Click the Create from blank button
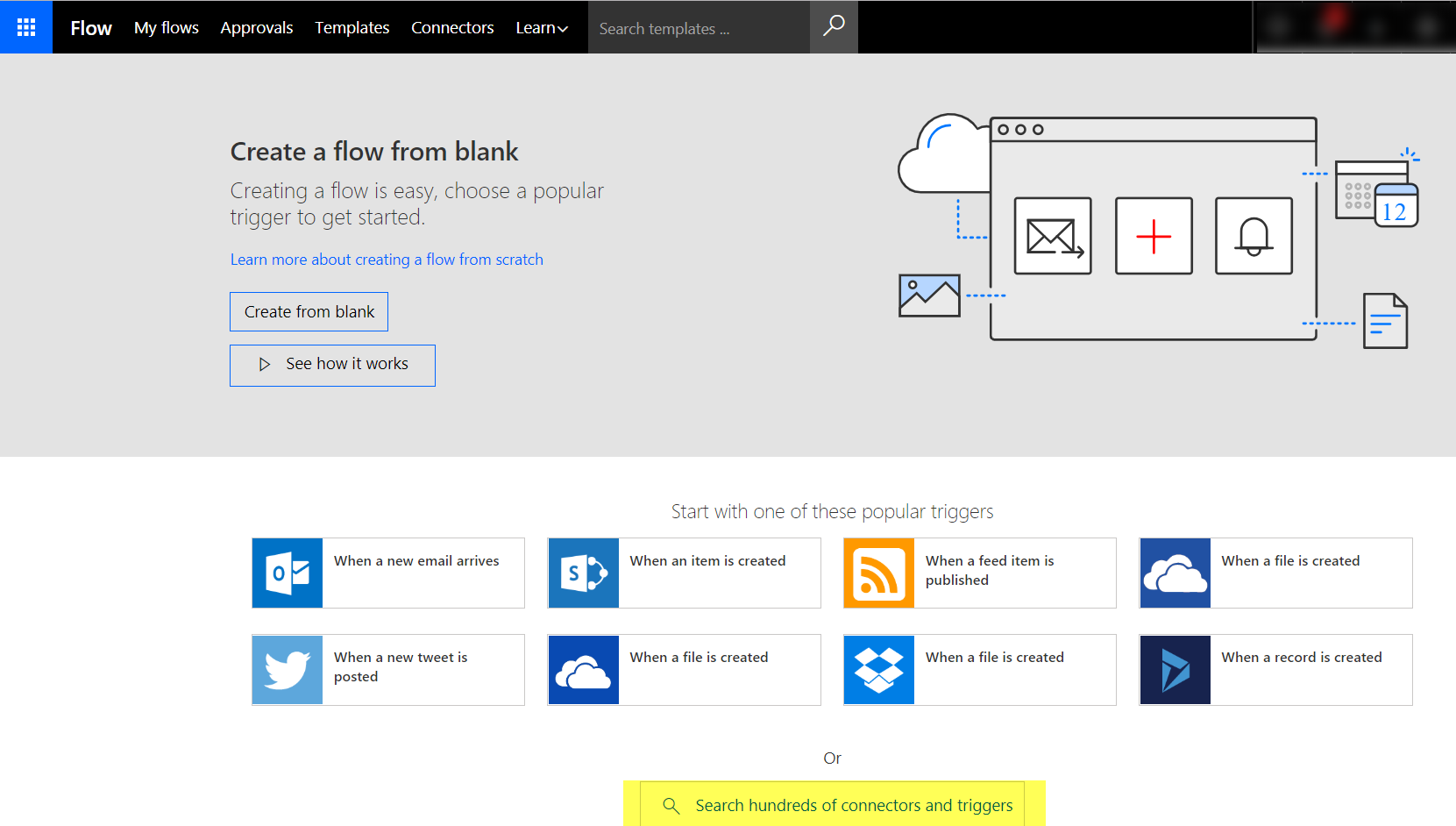The width and height of the screenshot is (1456, 826). click(309, 311)
